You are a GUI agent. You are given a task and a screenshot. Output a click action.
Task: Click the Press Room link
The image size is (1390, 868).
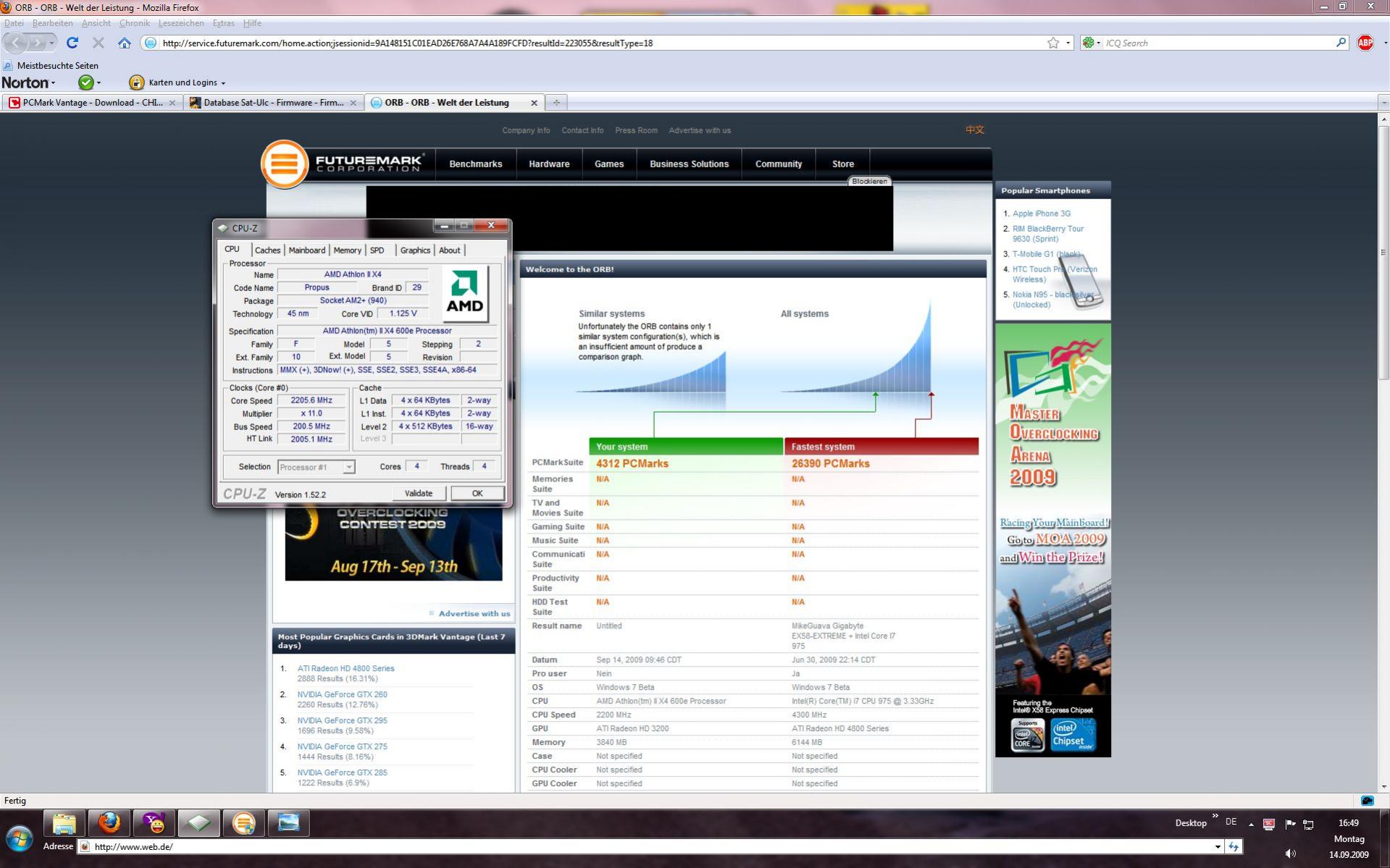[x=636, y=131]
